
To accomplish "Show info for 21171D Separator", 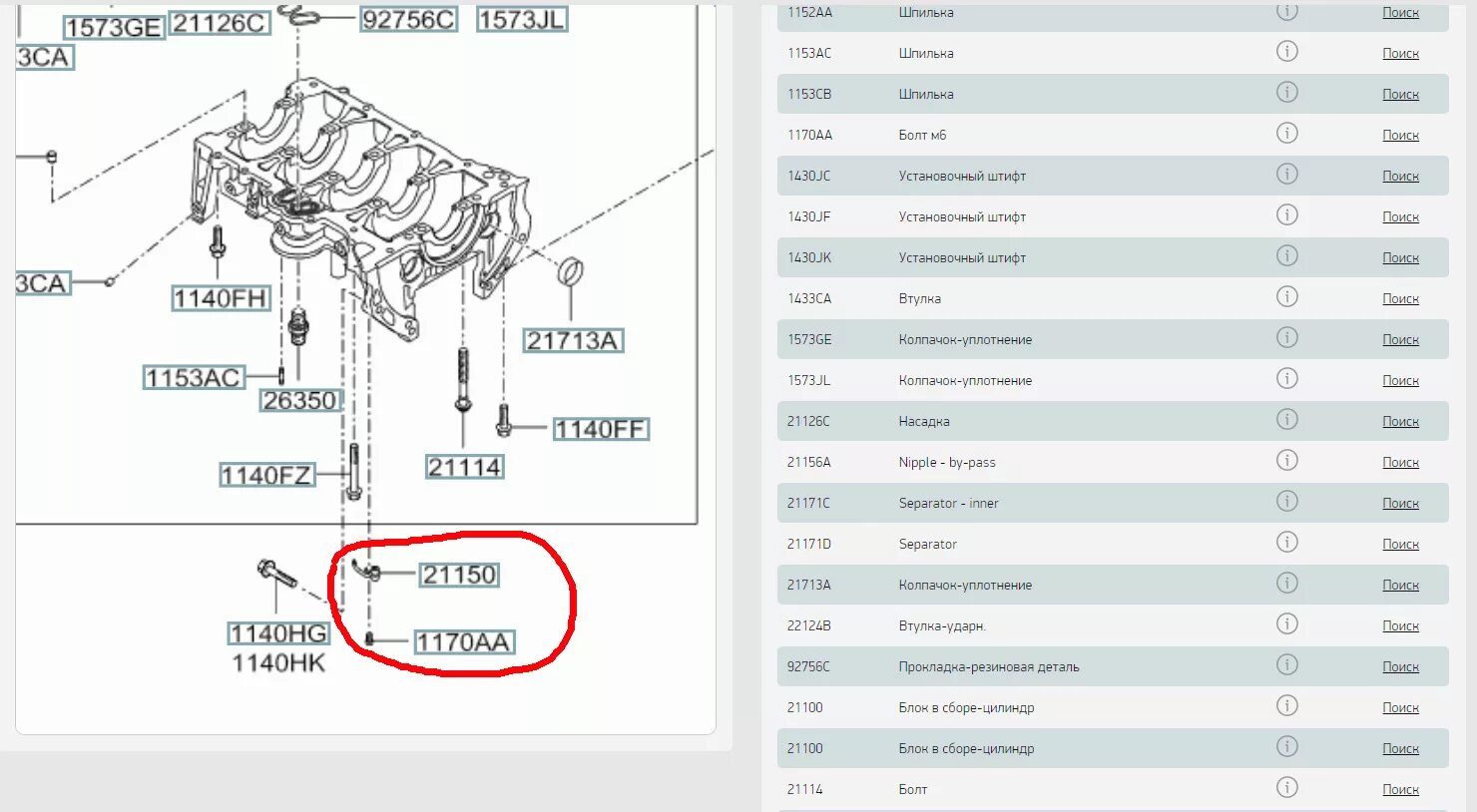I will tap(1287, 542).
